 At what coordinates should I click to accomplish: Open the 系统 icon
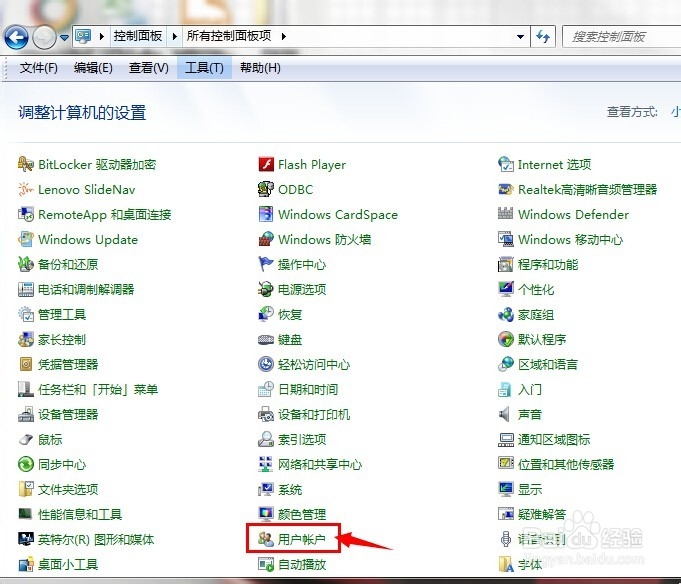pos(266,489)
